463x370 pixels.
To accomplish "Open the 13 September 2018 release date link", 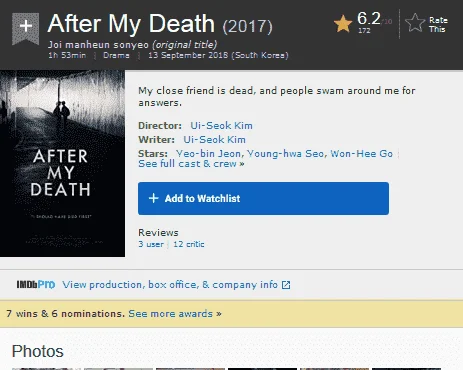I will point(218,55).
